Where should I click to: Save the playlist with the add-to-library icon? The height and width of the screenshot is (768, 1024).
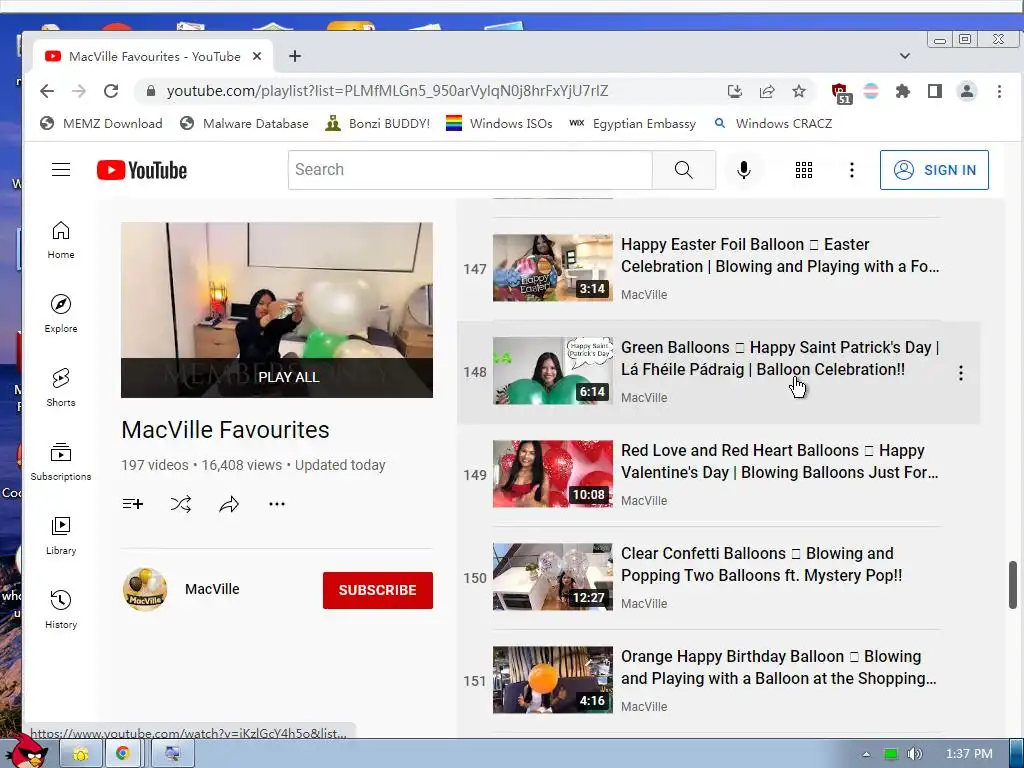tap(133, 504)
